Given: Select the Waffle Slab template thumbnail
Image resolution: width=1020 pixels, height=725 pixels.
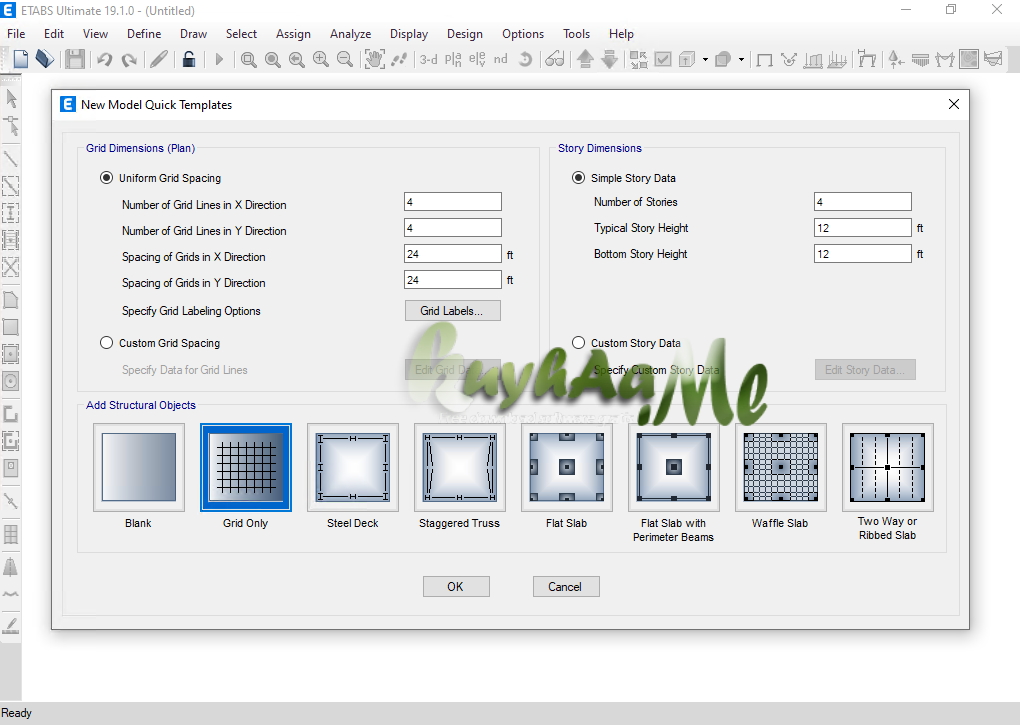Looking at the screenshot, I should click(781, 467).
